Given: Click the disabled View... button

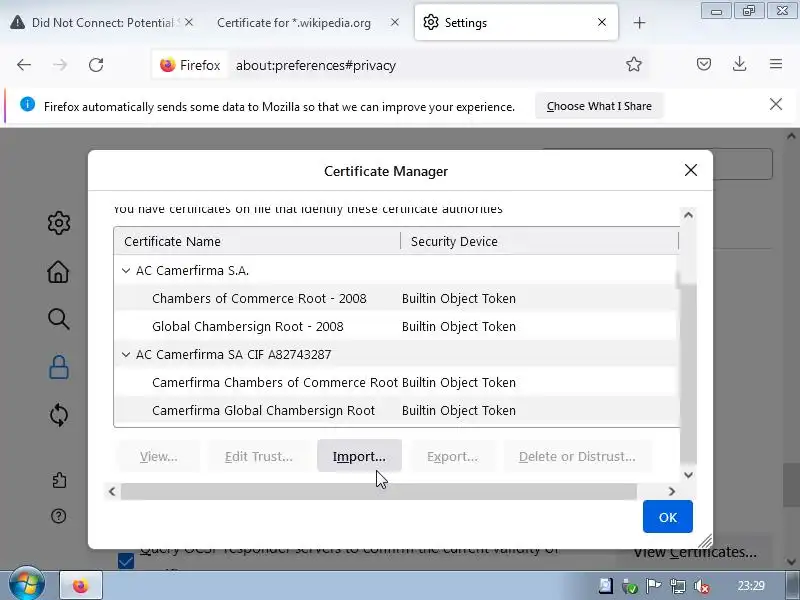Looking at the screenshot, I should tap(159, 456).
